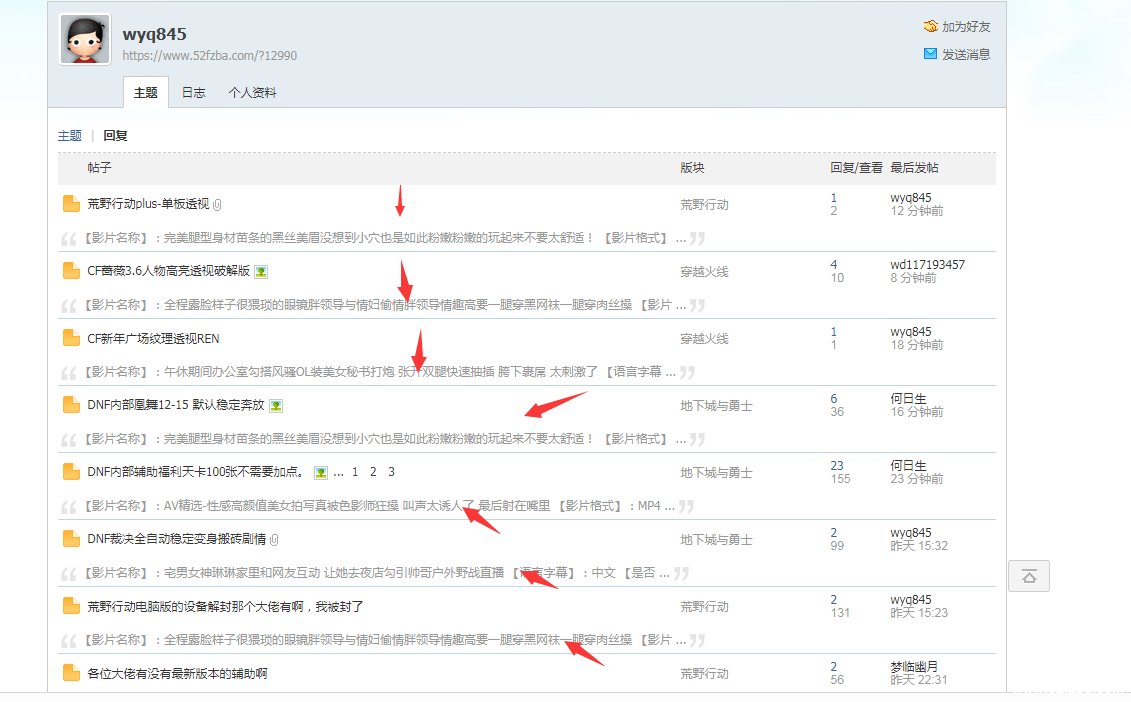This screenshot has width=1131, height=702.
Task: Click the 加为好友 text link
Action: point(966,27)
